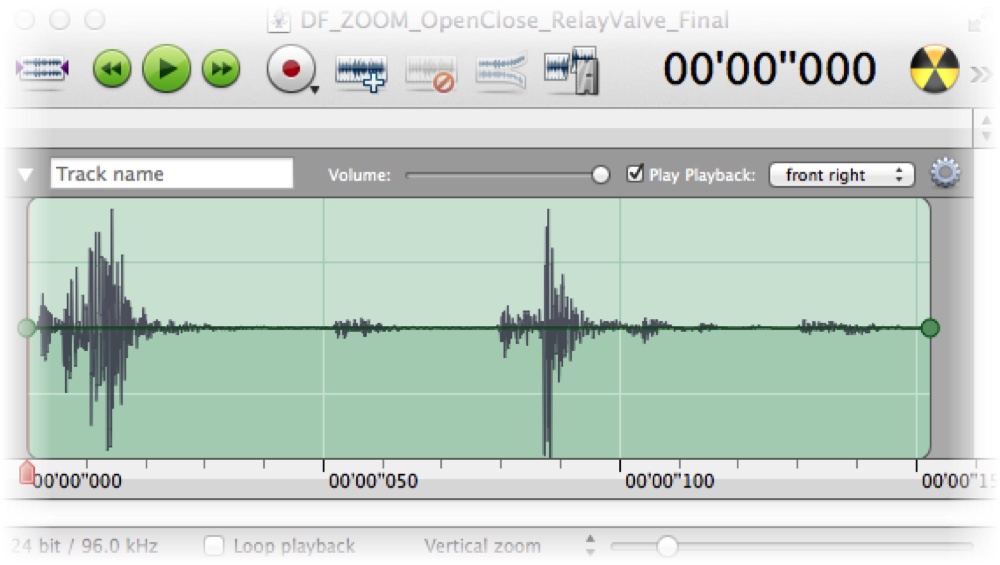Viewport: 1000px width, 565px height.
Task: Uncheck the Play Playback checkbox
Action: point(635,173)
